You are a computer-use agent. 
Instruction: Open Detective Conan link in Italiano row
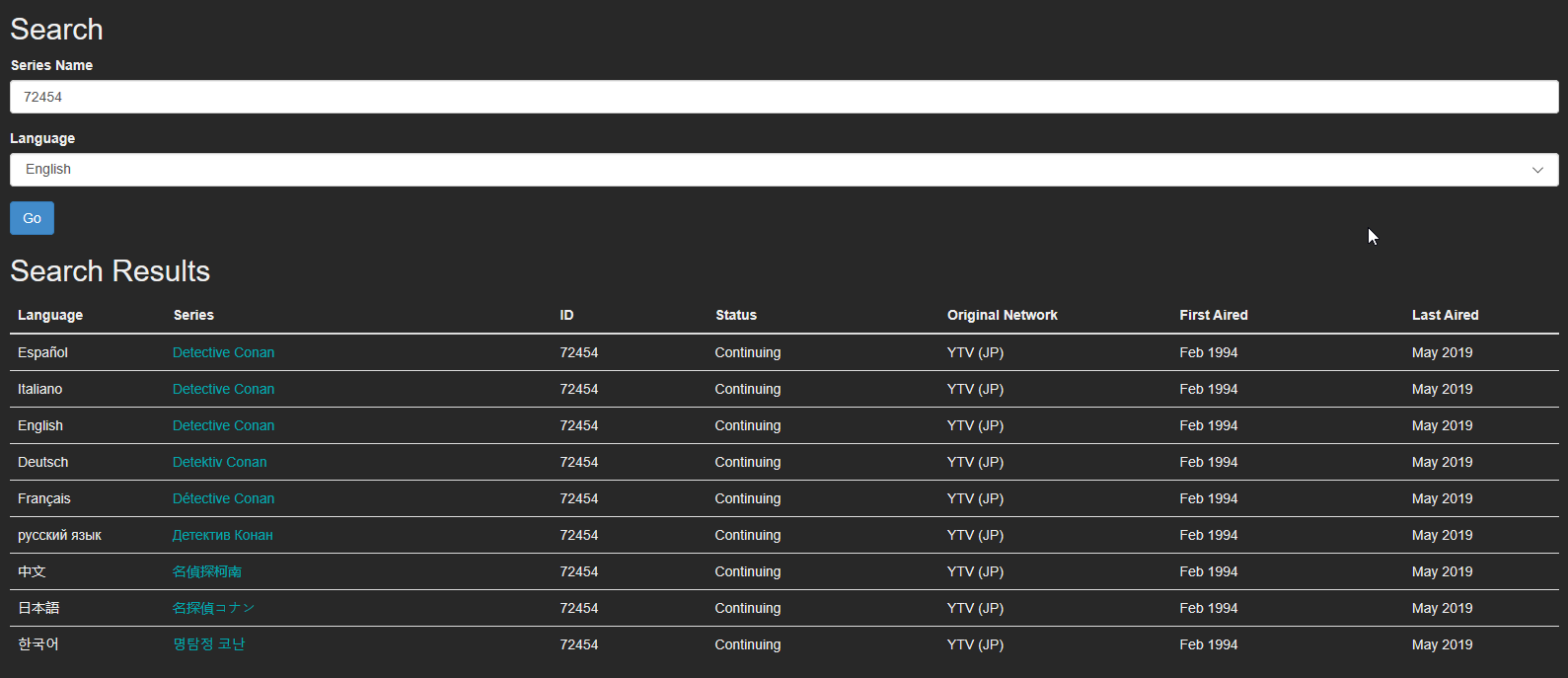224,389
